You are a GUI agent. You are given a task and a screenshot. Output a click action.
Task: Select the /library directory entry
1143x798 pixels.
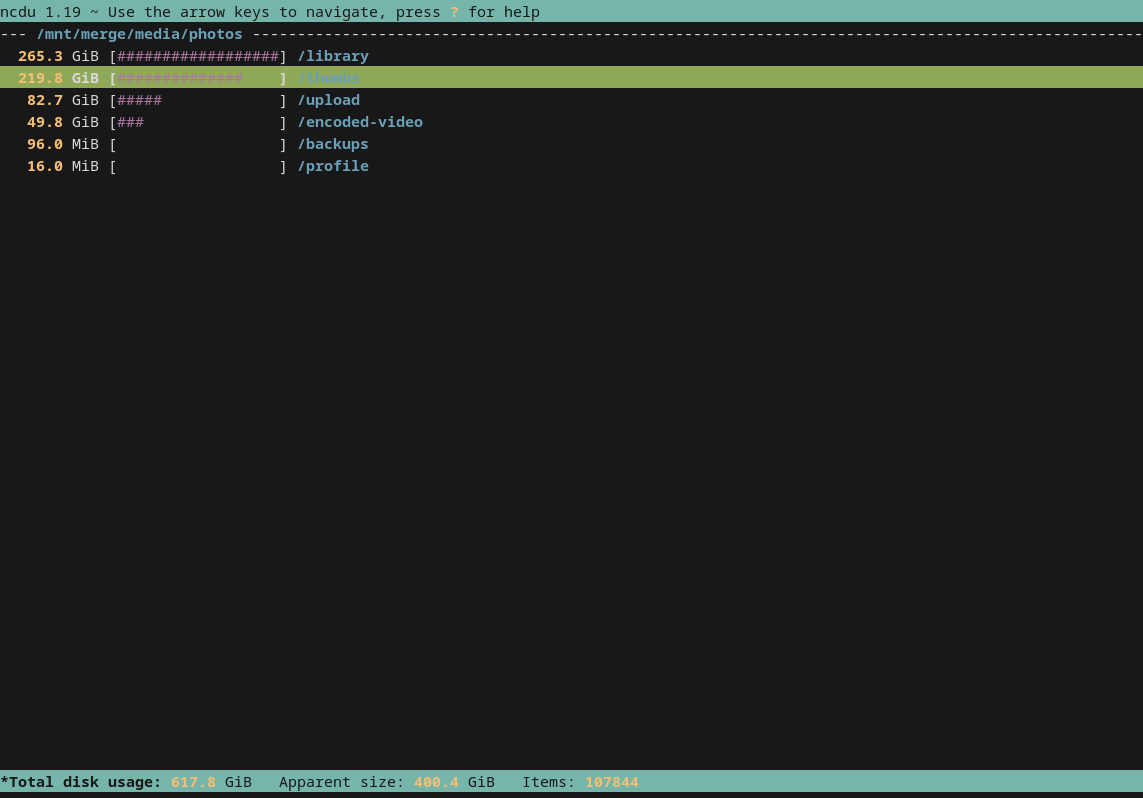tap(333, 56)
